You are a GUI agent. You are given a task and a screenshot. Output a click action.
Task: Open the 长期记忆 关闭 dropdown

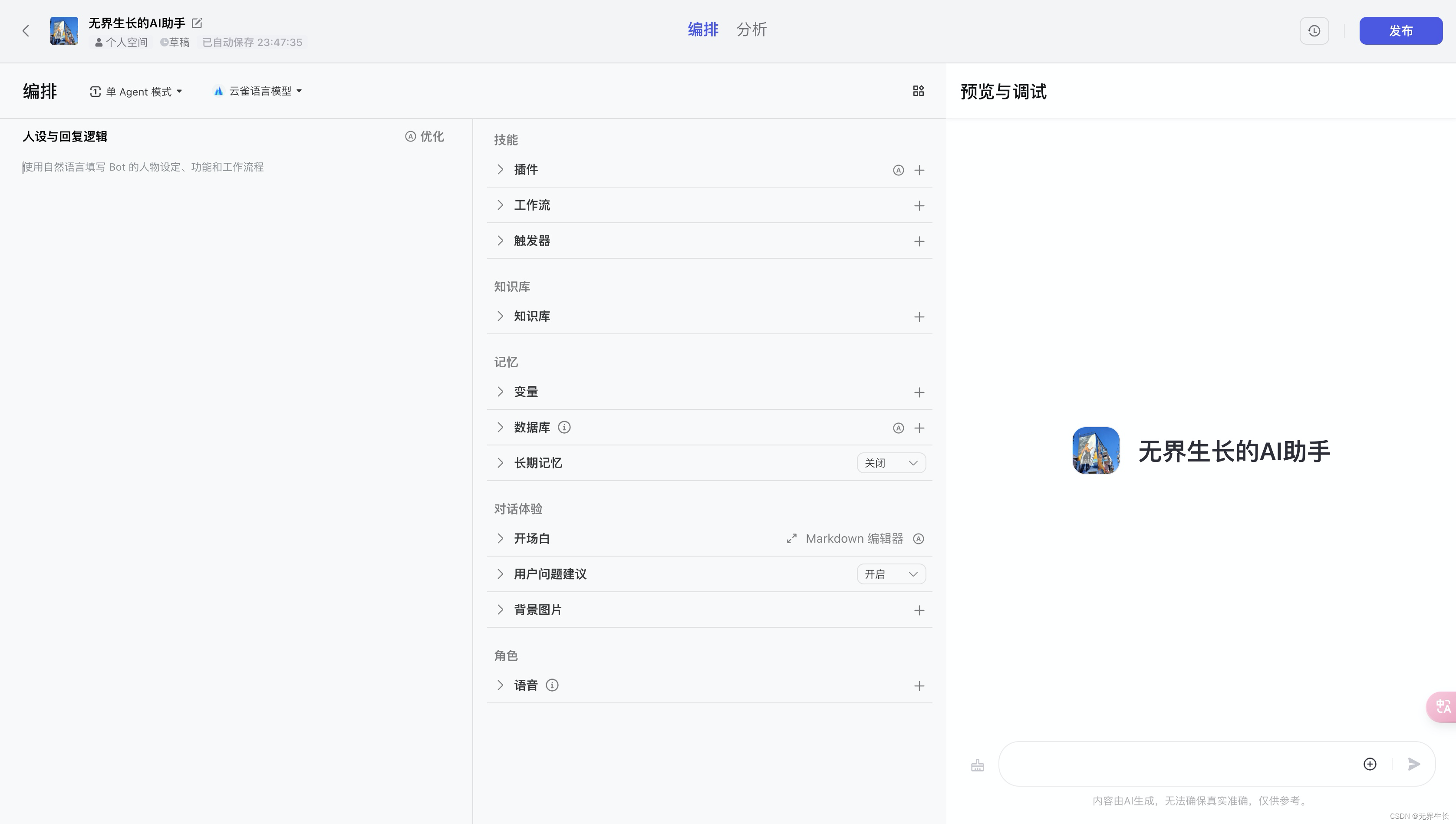(x=891, y=463)
